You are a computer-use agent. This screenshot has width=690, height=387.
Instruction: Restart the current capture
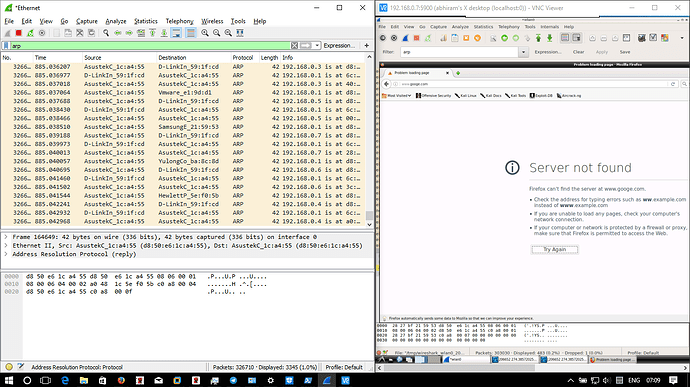point(30,33)
